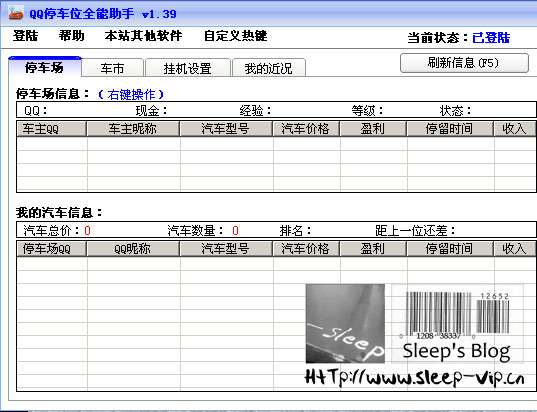Click the Sleep photo thumbnail

point(345,323)
